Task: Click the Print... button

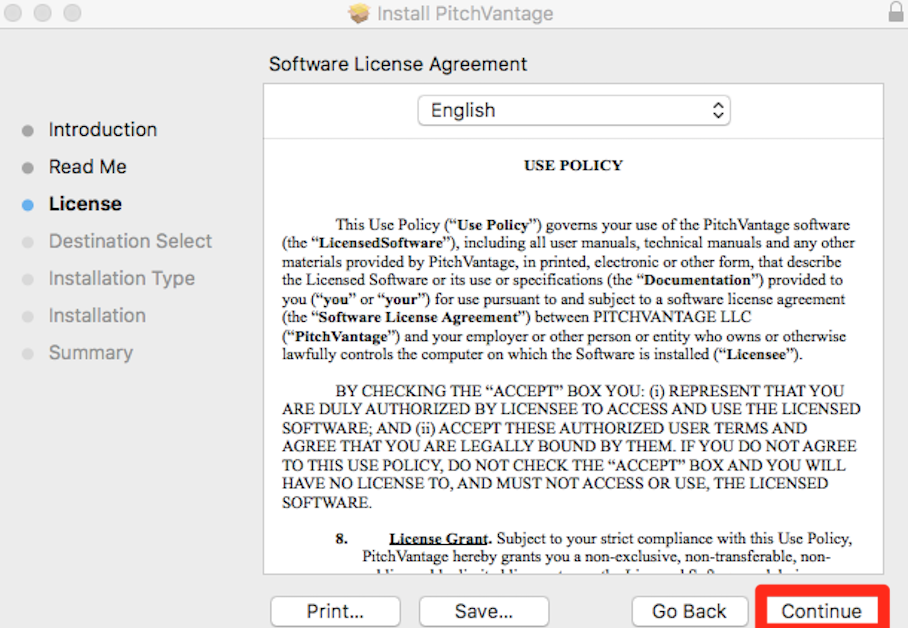Action: tap(335, 611)
